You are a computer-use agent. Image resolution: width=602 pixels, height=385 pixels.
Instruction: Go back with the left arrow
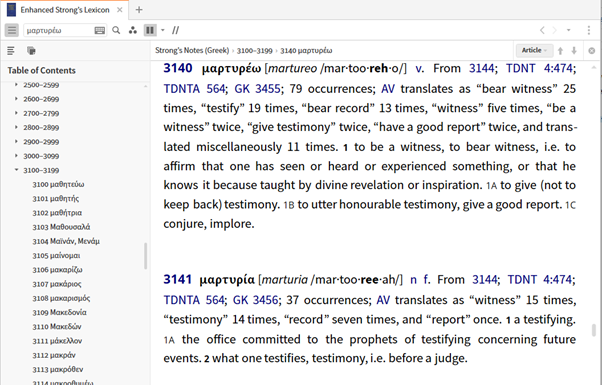pos(542,30)
